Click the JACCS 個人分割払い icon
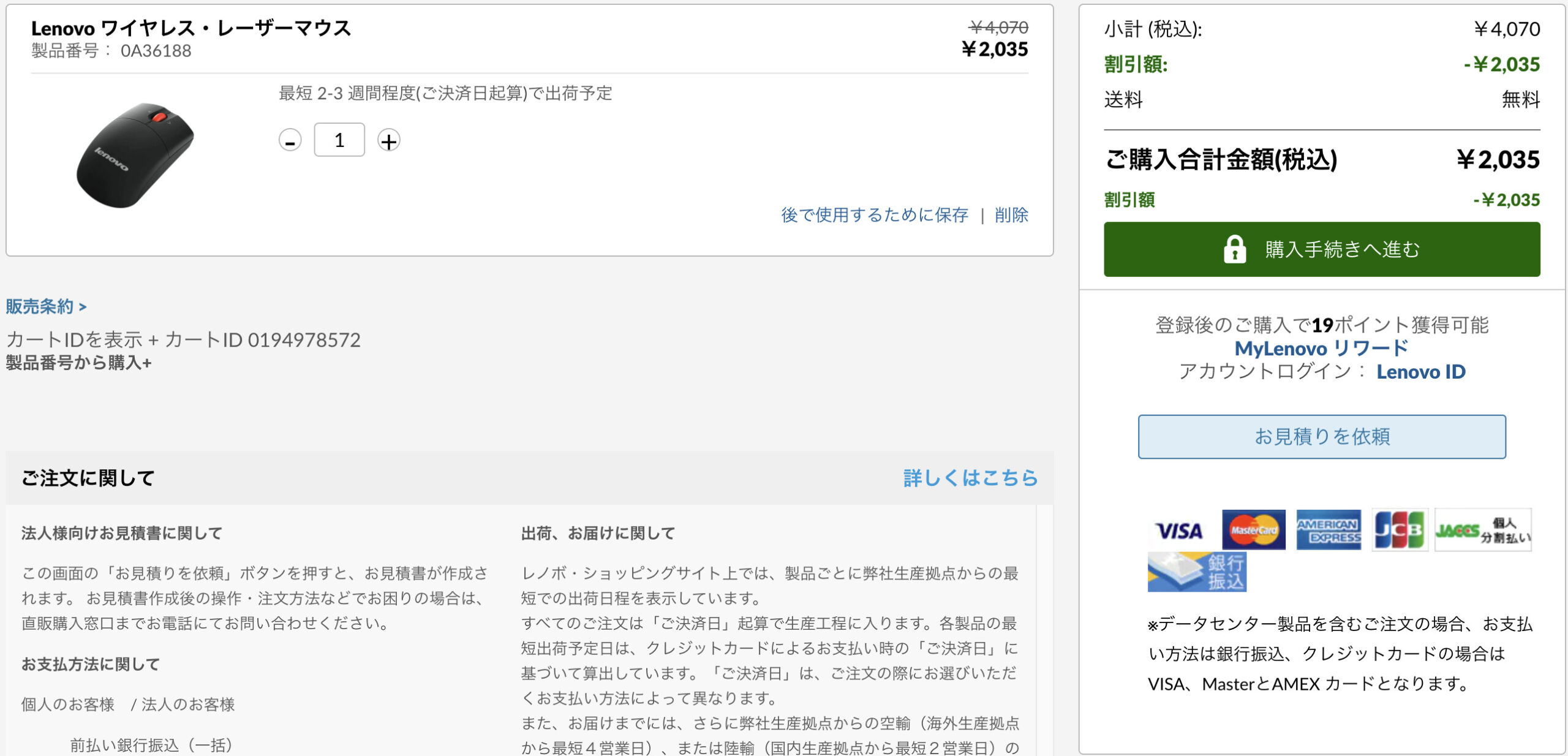This screenshot has width=1568, height=756. (1483, 530)
